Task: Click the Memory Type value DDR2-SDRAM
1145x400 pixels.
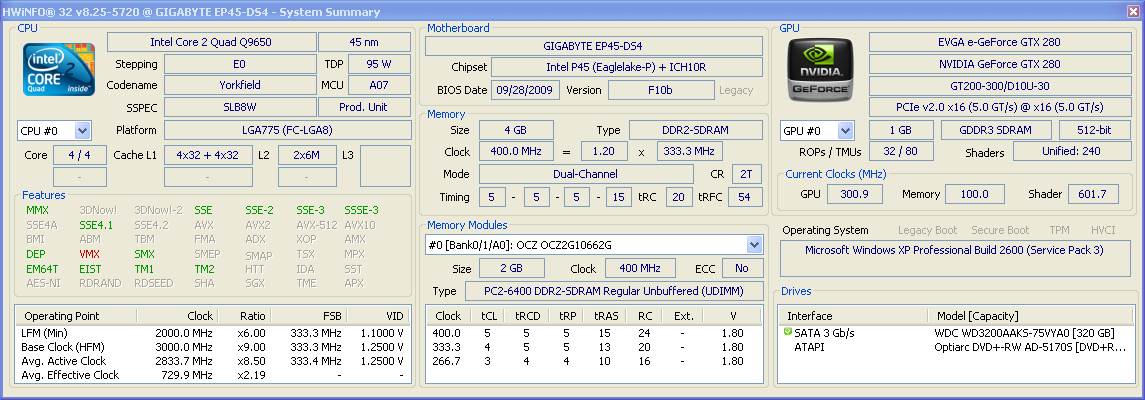Action: 696,131
